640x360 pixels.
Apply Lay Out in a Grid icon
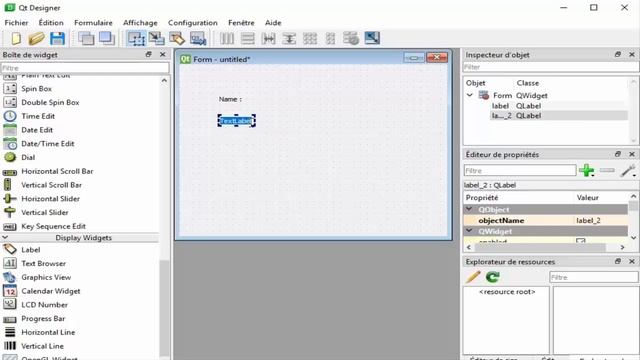(x=310, y=38)
